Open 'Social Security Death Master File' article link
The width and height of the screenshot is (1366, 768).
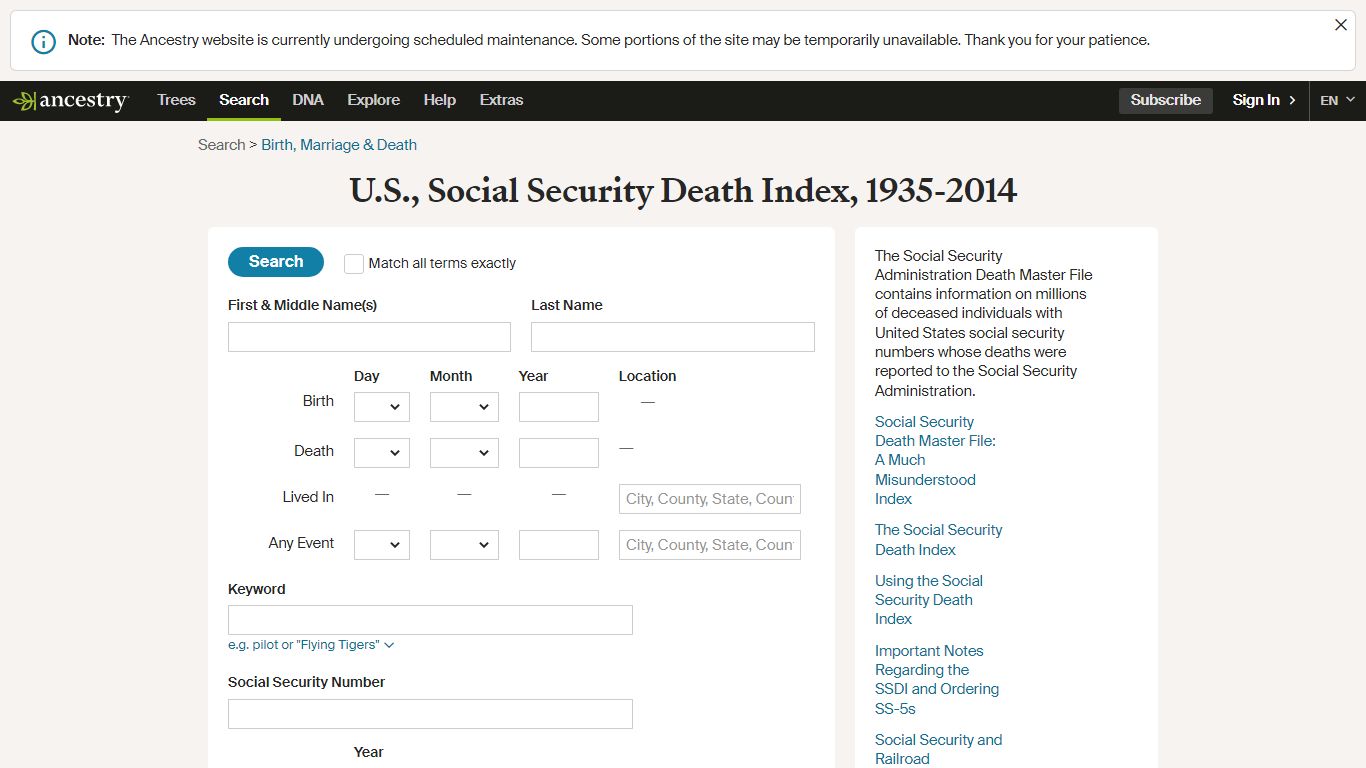(x=935, y=460)
